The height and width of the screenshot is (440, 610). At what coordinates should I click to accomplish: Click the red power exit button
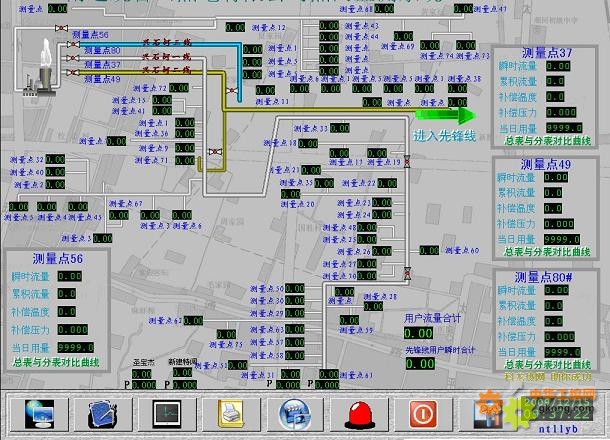click(423, 414)
